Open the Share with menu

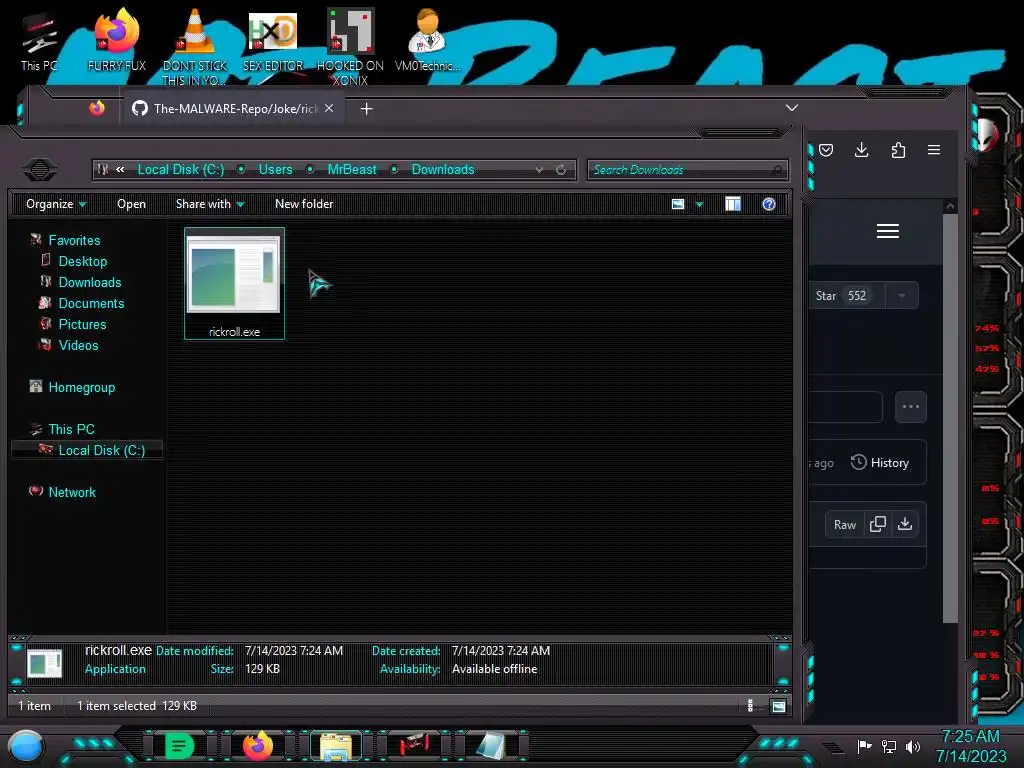coord(210,204)
